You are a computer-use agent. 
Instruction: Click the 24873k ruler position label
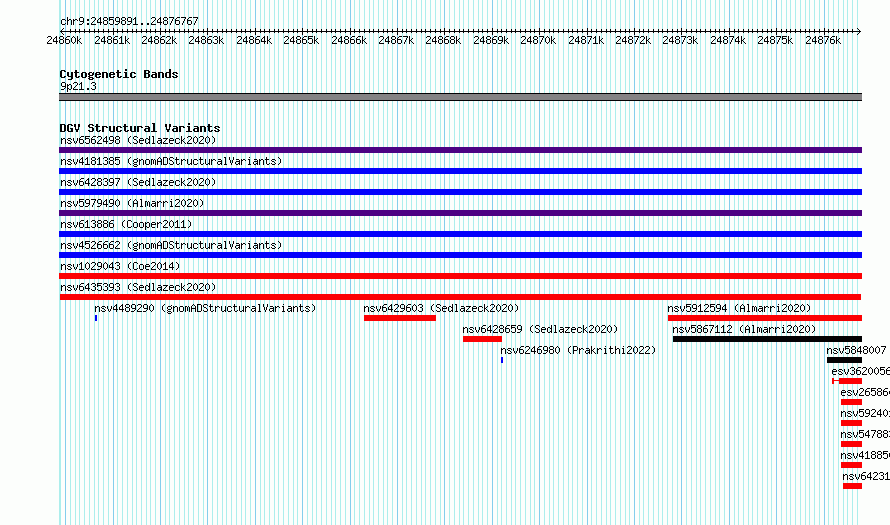[x=680, y=40]
